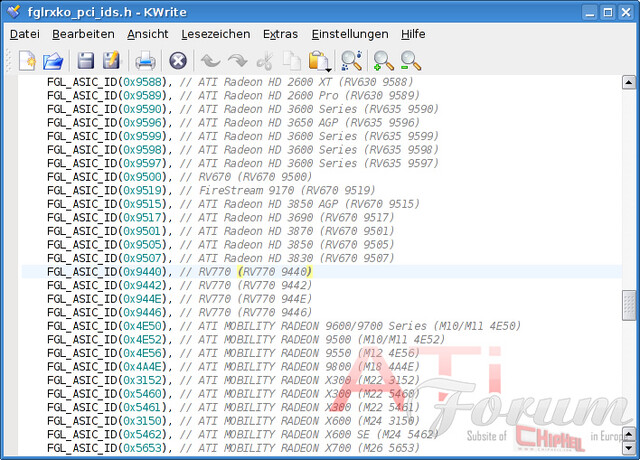Open the Ansicht menu

147,34
